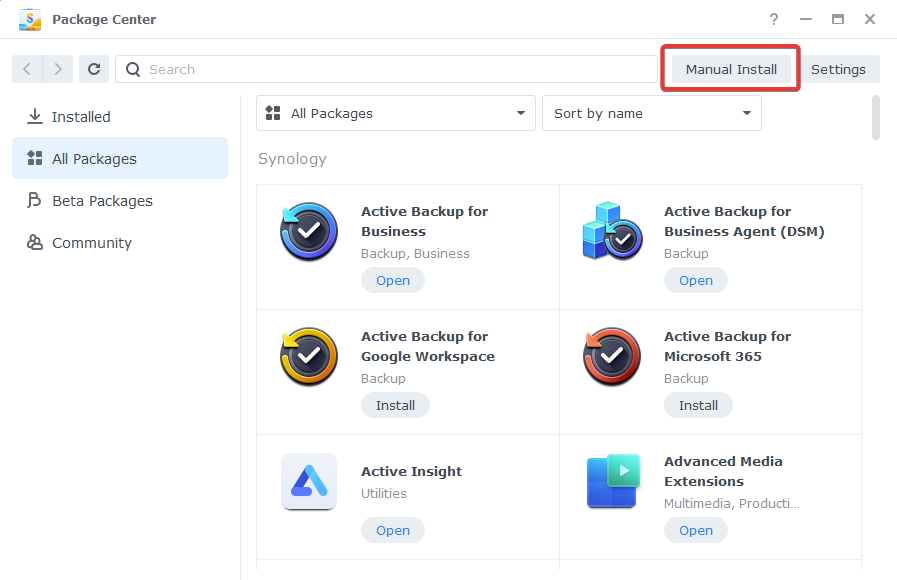Click the Active Backup for Business Agent (DSM) icon
Screen dimensions: 897x580
coord(612,231)
